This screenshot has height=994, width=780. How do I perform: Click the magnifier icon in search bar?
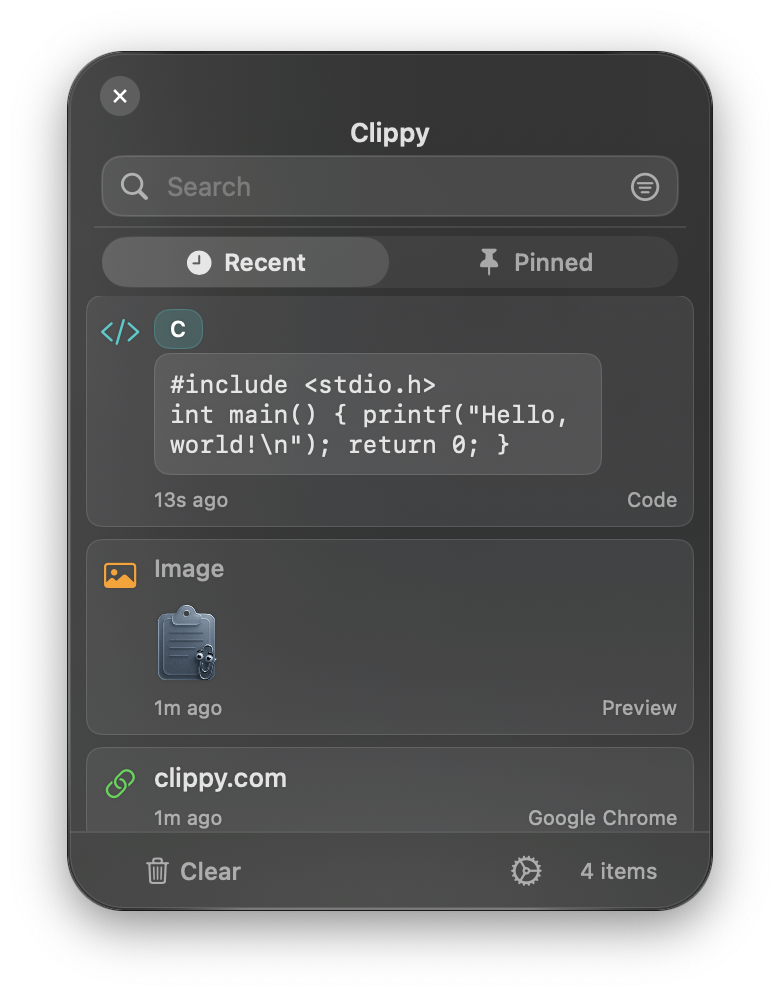coord(134,187)
